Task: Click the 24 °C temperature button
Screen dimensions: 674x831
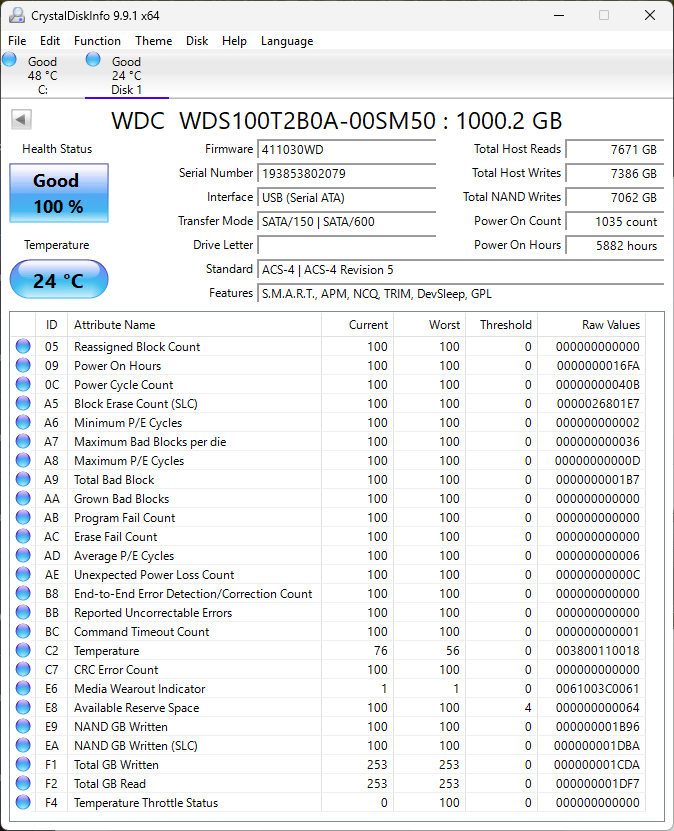Action: coord(59,279)
